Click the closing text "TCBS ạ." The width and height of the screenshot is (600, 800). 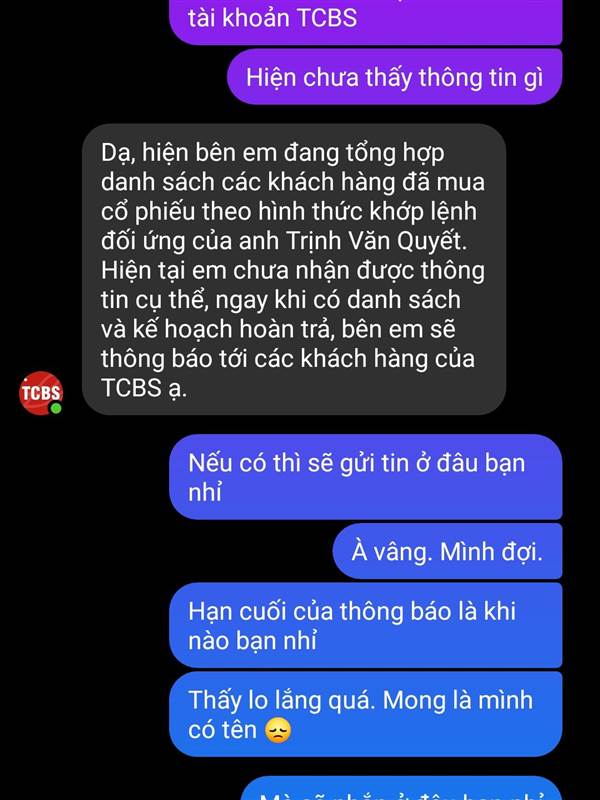click(144, 388)
